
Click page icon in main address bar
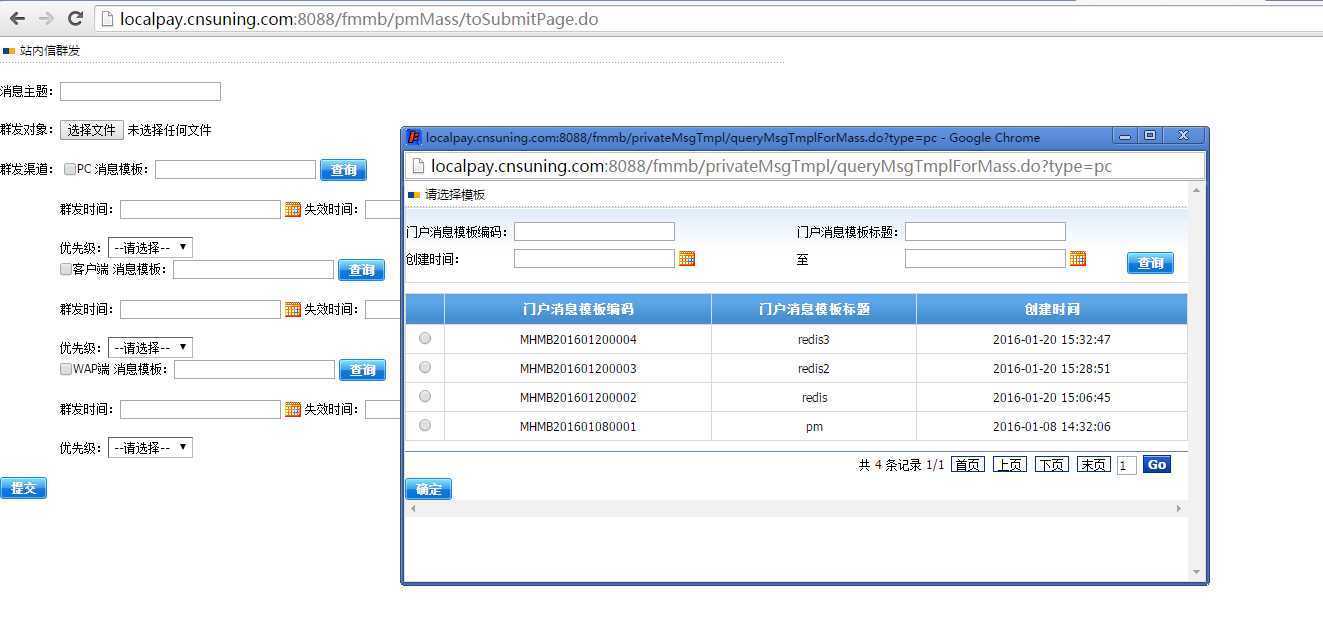pos(108,19)
